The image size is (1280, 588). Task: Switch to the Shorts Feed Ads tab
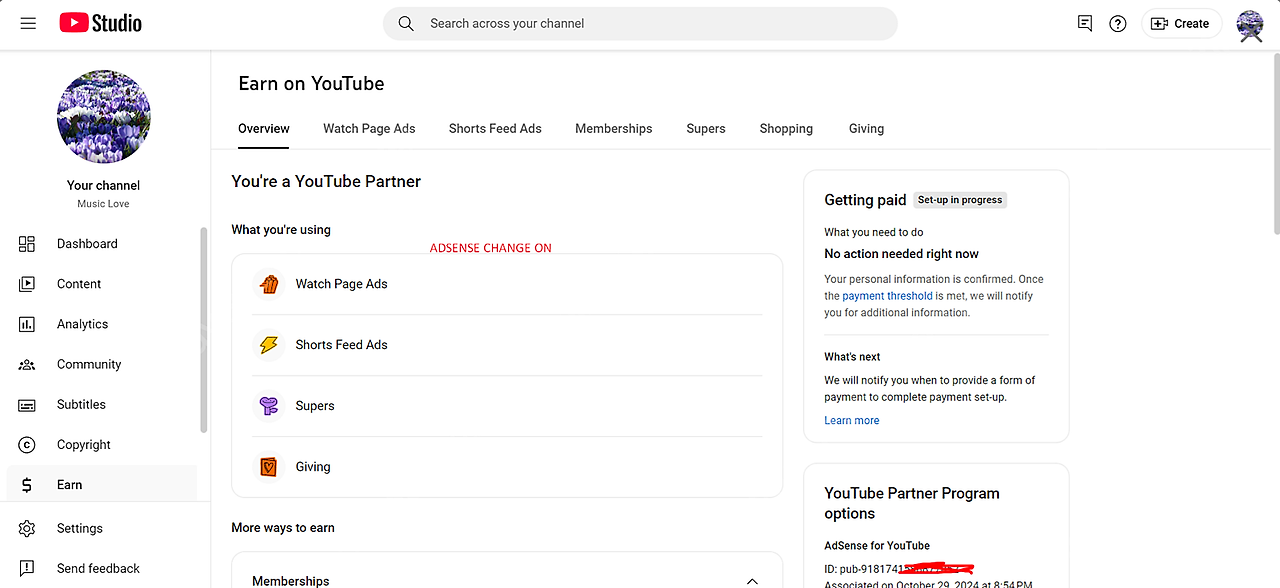(x=495, y=129)
